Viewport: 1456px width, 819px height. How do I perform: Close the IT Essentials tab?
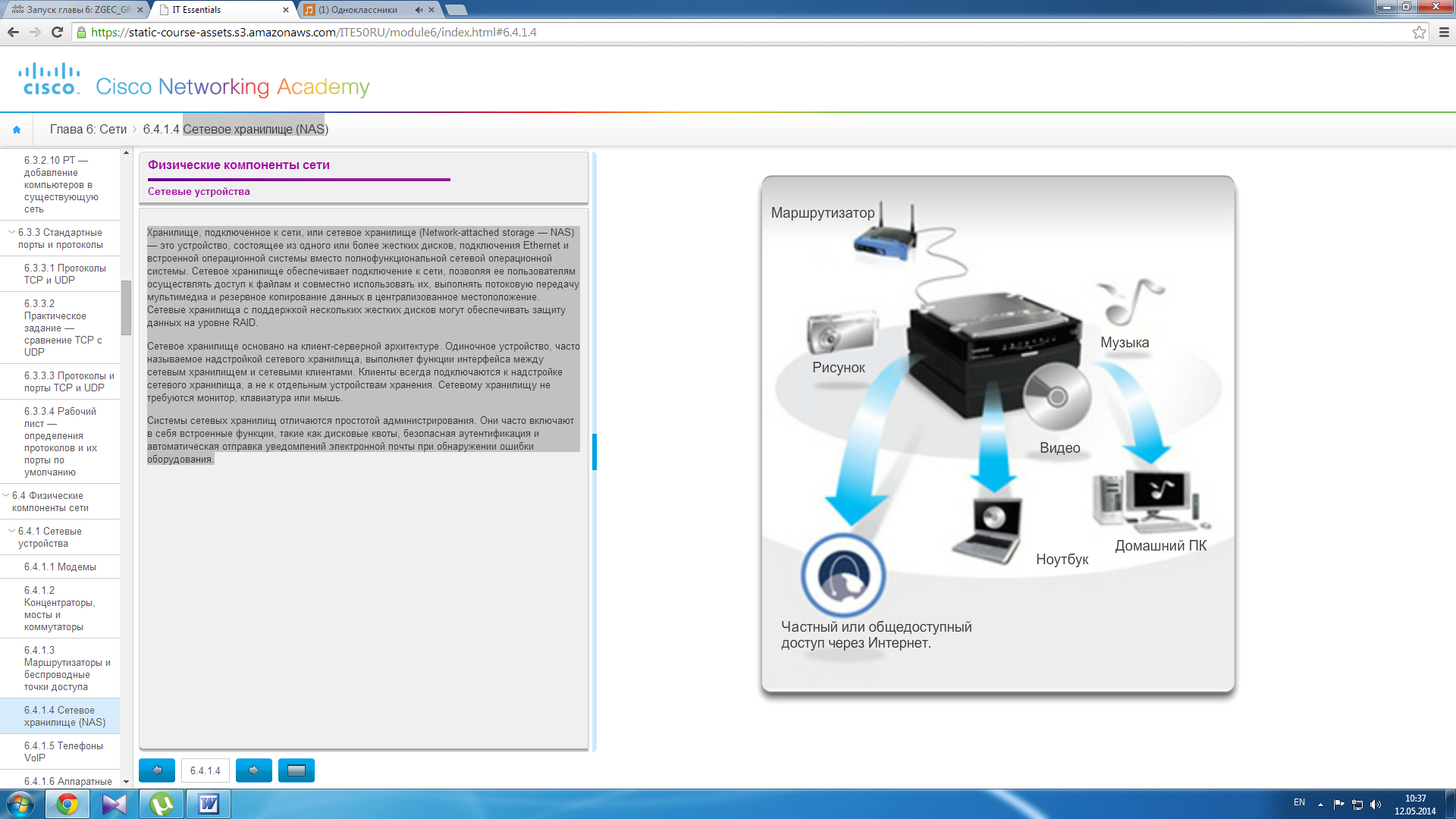pyautogui.click(x=286, y=10)
